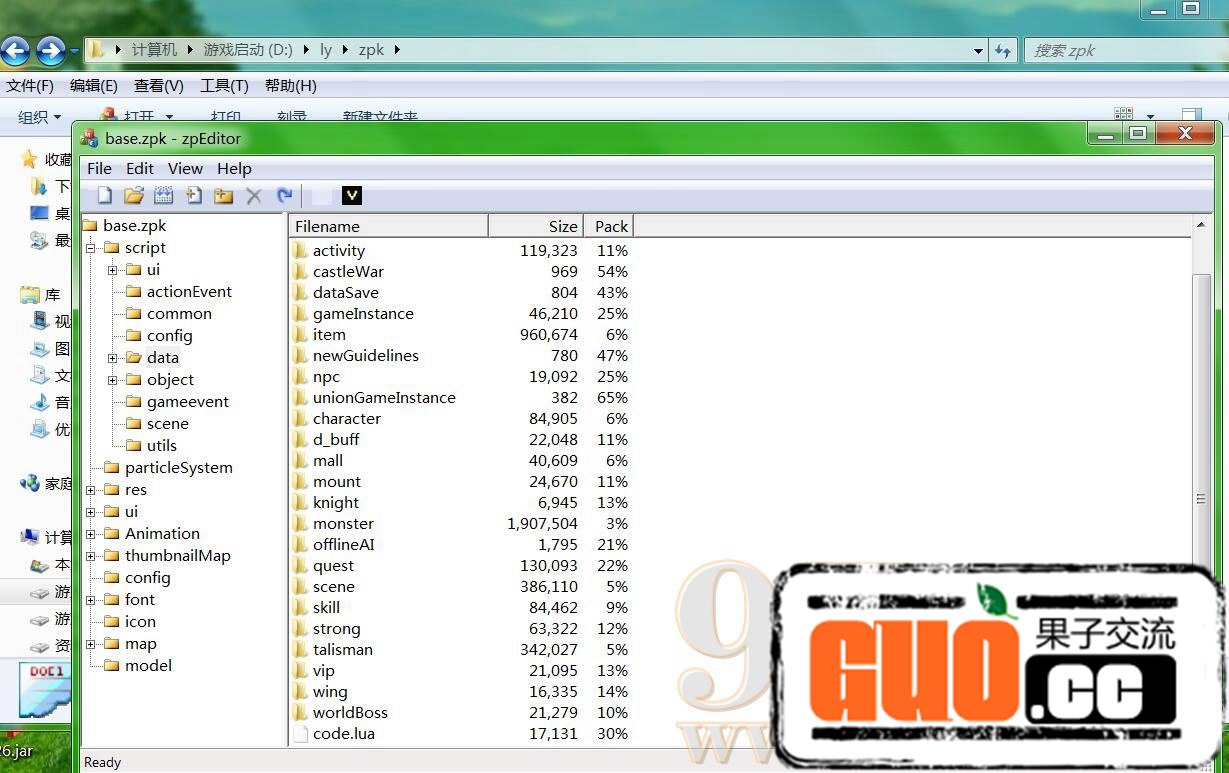Select particleSystem folder in the tree
1229x773 pixels.
178,468
